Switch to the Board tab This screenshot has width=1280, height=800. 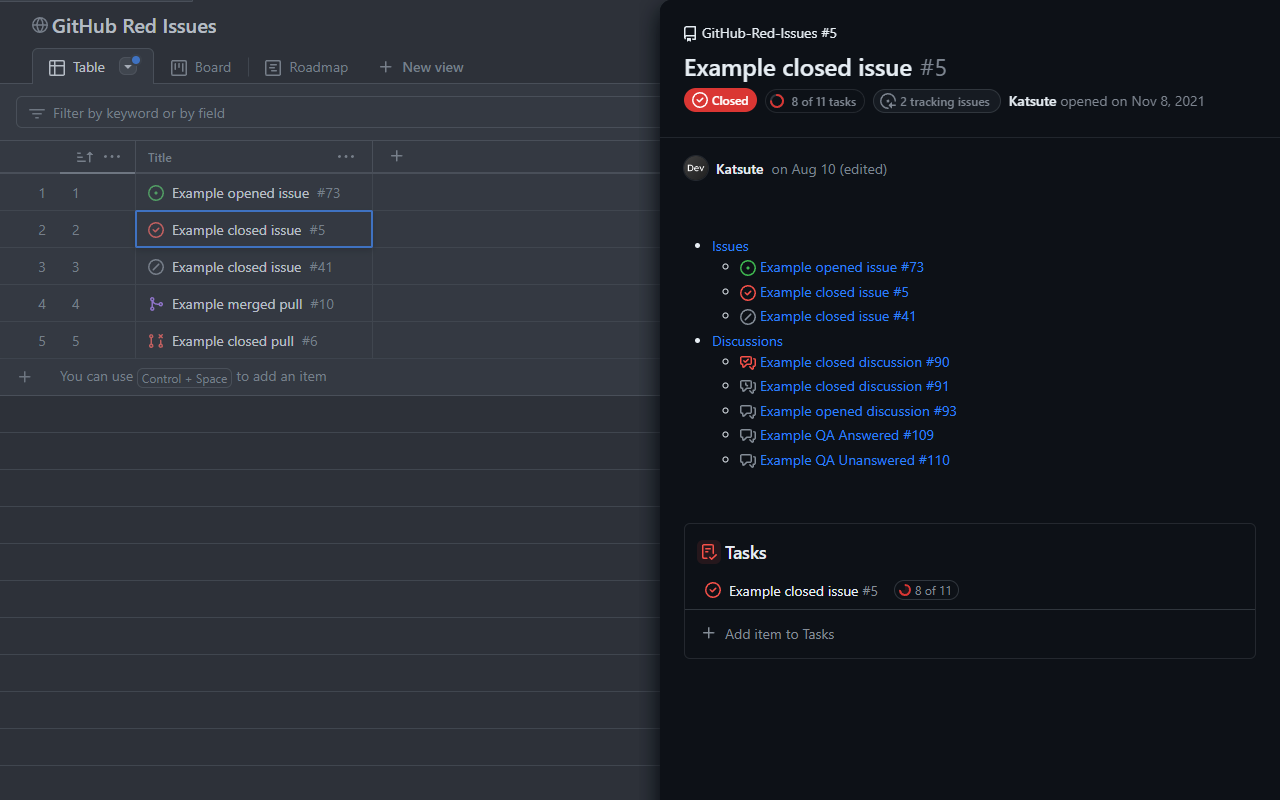[x=201, y=67]
